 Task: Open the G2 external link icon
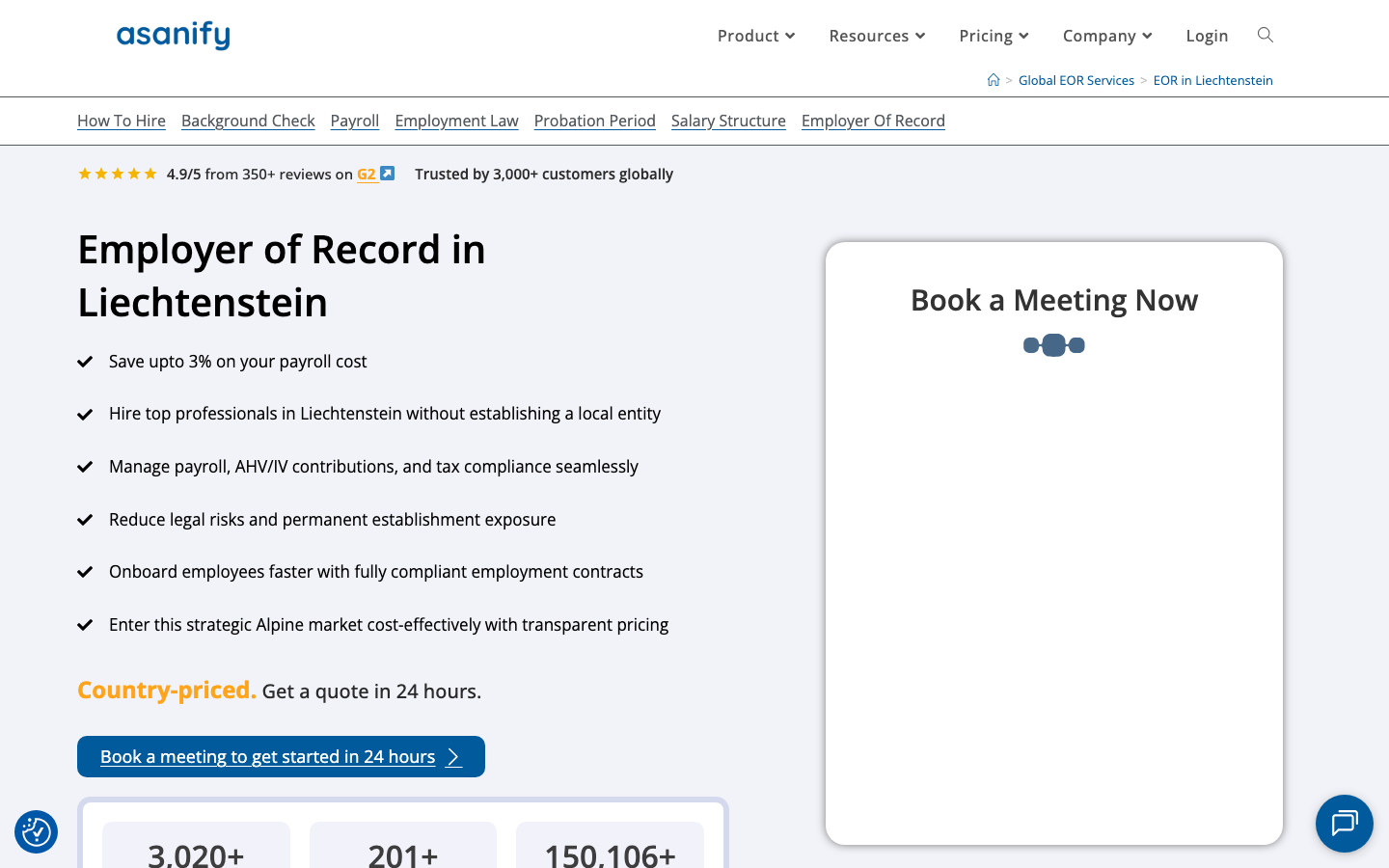(x=387, y=174)
